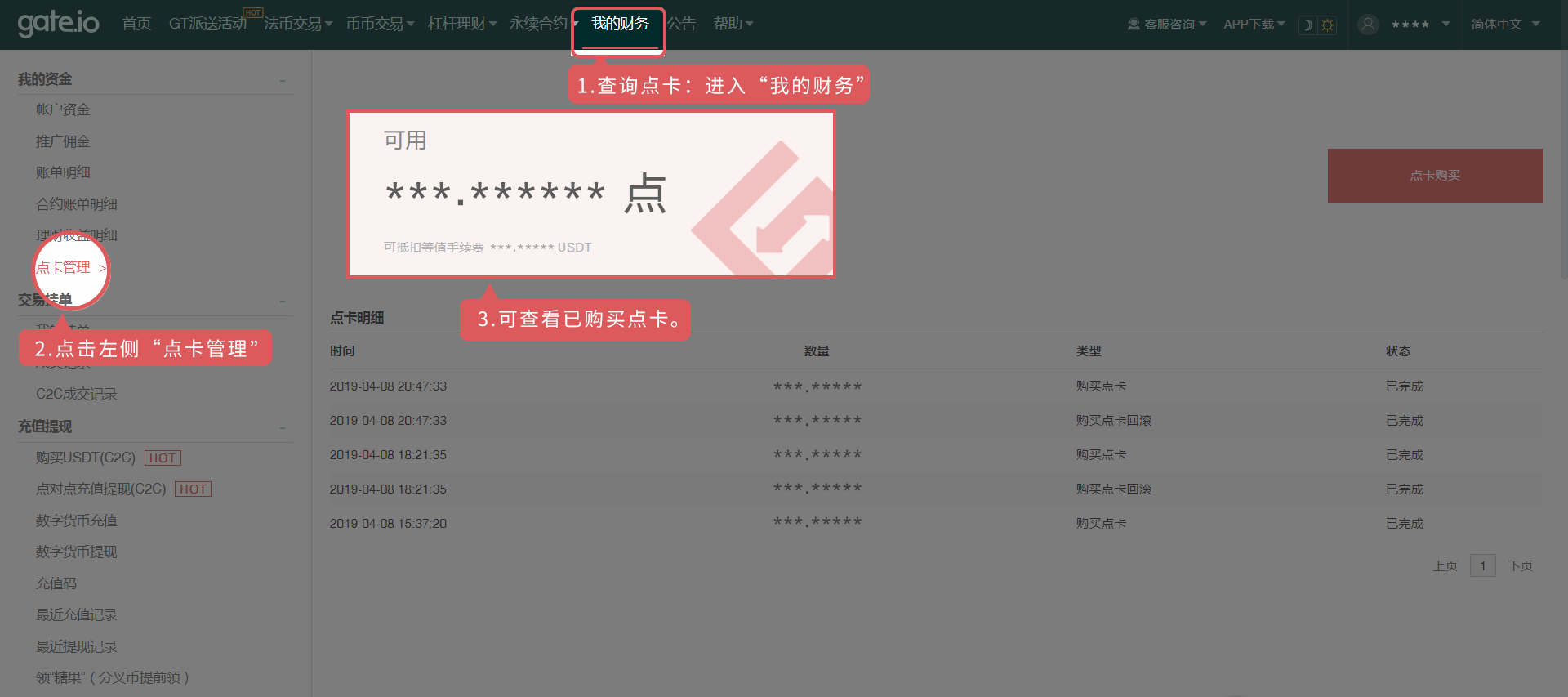The width and height of the screenshot is (1568, 697).
Task: Open the 杠杆理财 menu
Action: click(461, 24)
